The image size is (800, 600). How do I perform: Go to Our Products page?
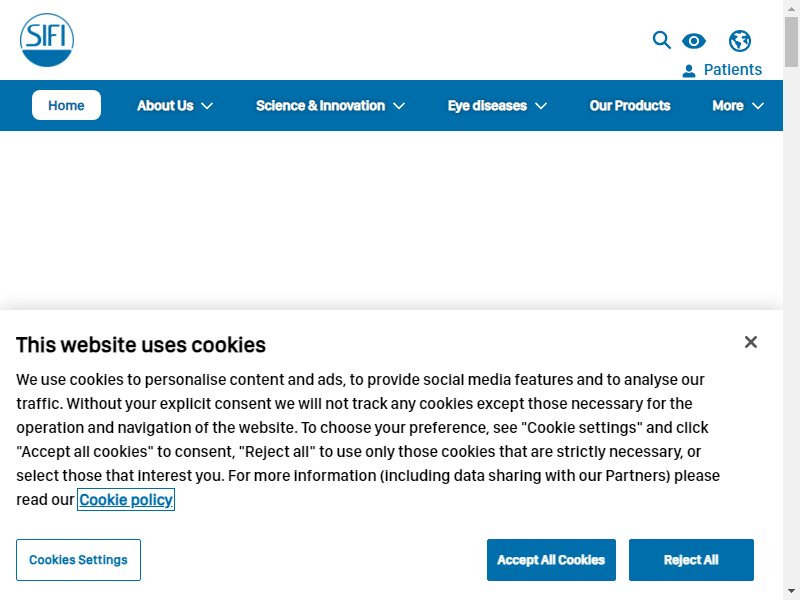tap(630, 106)
